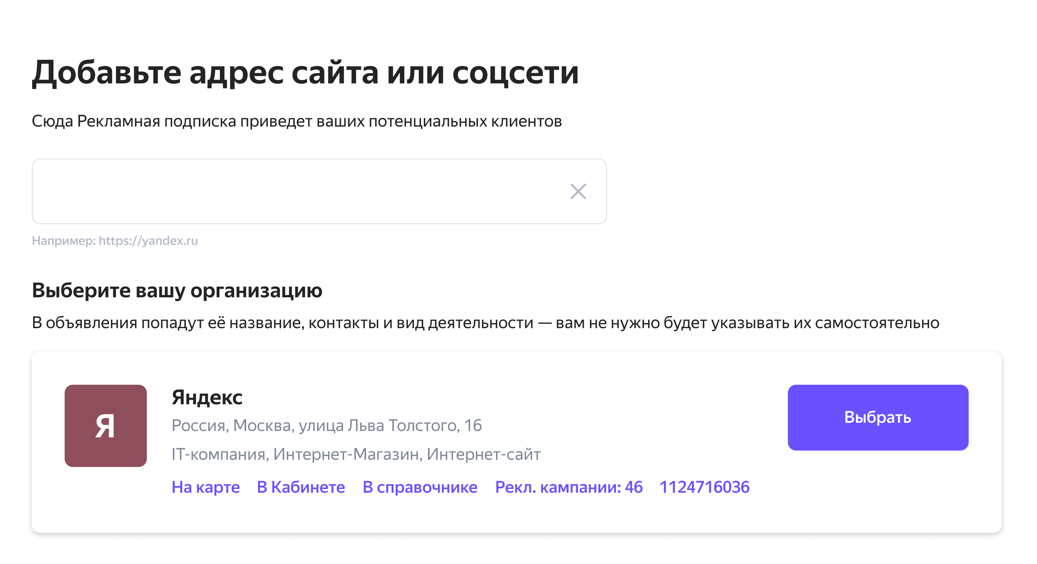This screenshot has width=1037, height=564.
Task: Click the maroon Яндекс organization logo
Action: tap(106, 426)
